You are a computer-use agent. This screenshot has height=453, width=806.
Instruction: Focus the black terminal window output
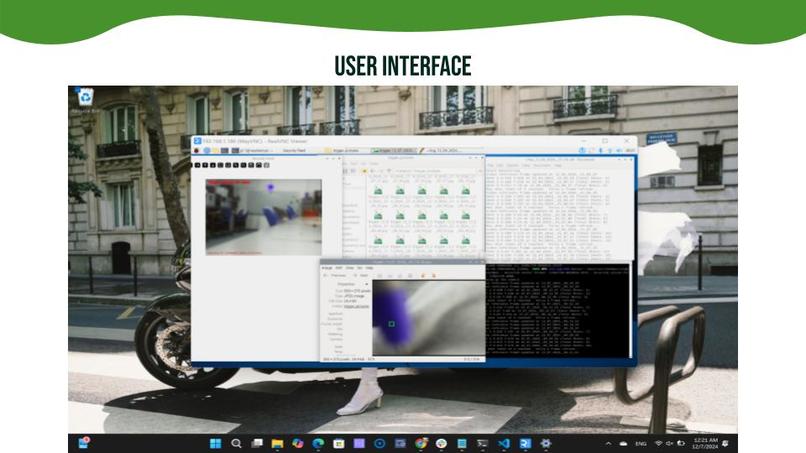pos(557,310)
